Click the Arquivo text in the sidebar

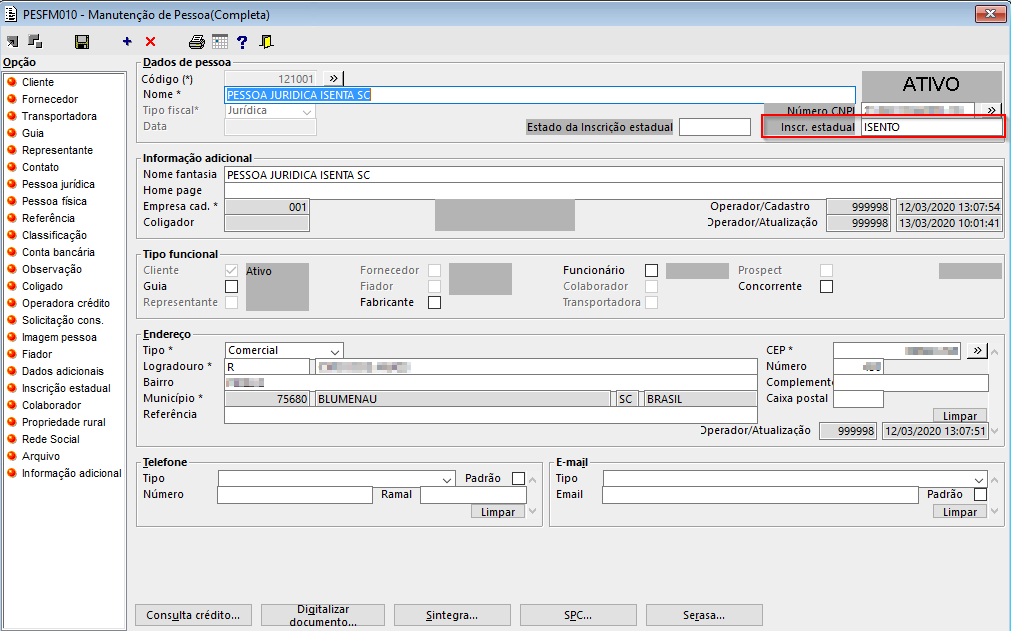[41, 456]
